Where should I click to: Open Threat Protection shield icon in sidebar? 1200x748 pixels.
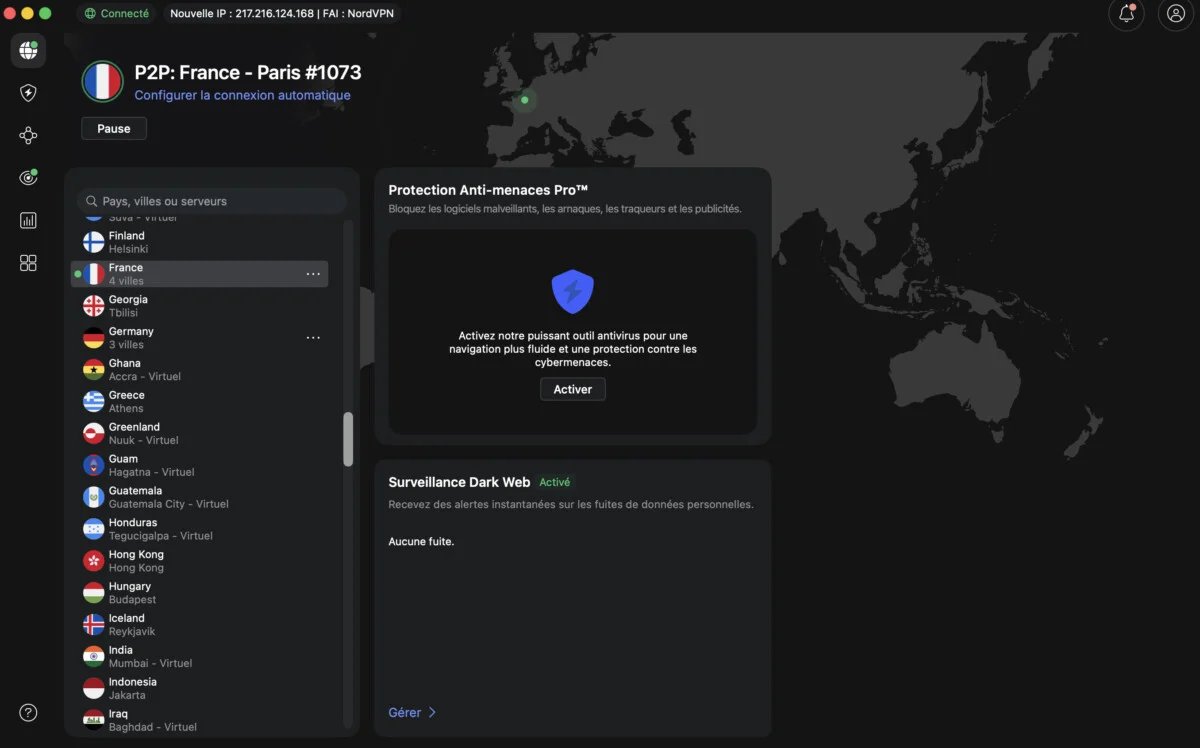[x=27, y=92]
